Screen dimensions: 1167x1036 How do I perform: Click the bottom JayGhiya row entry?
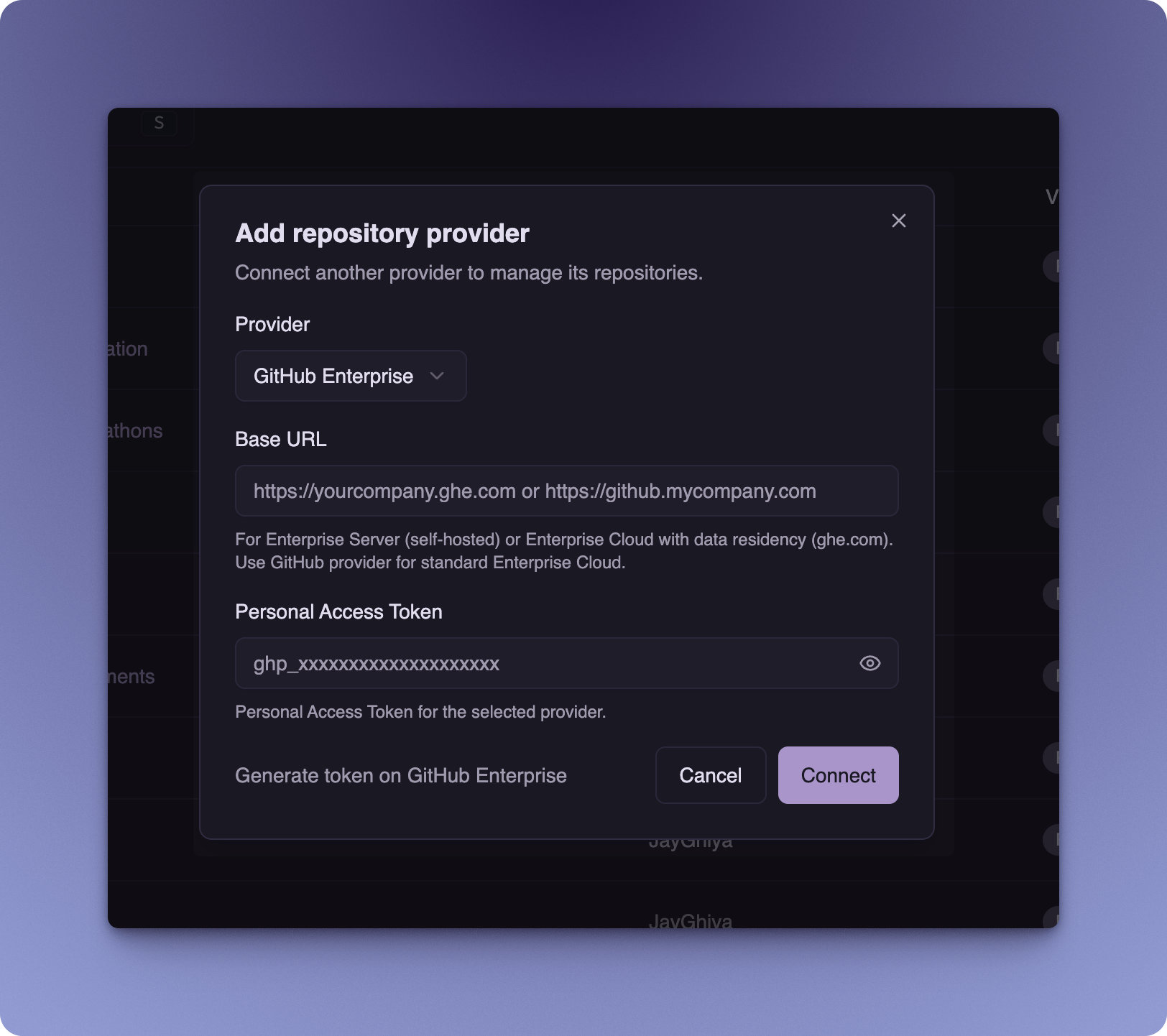(690, 920)
